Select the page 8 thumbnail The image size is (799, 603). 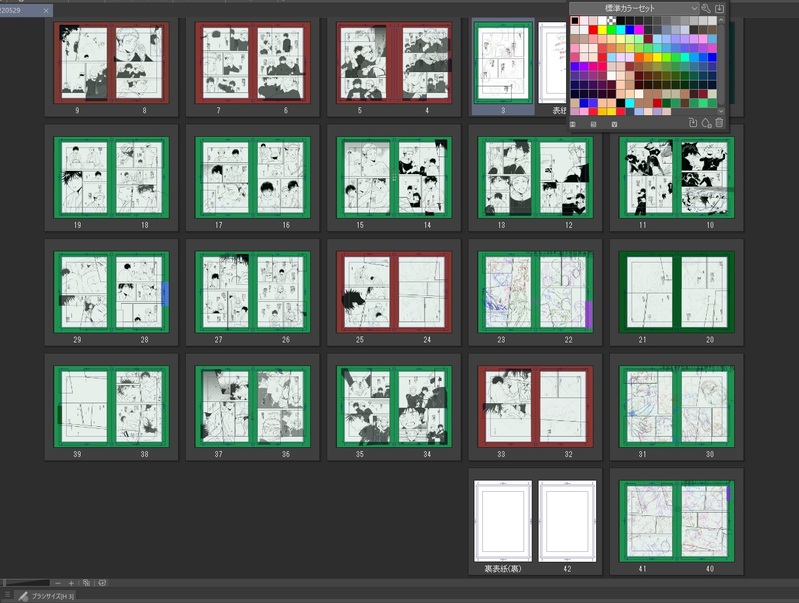pos(140,63)
